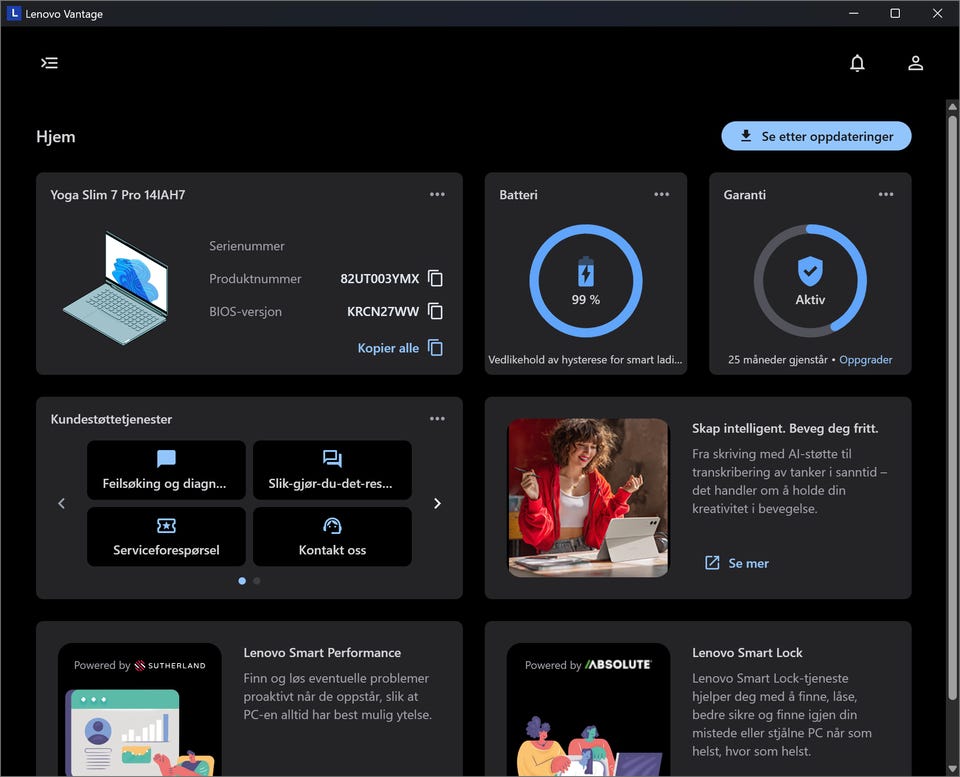Select the second carousel page dot
This screenshot has width=960, height=777.
pos(257,580)
